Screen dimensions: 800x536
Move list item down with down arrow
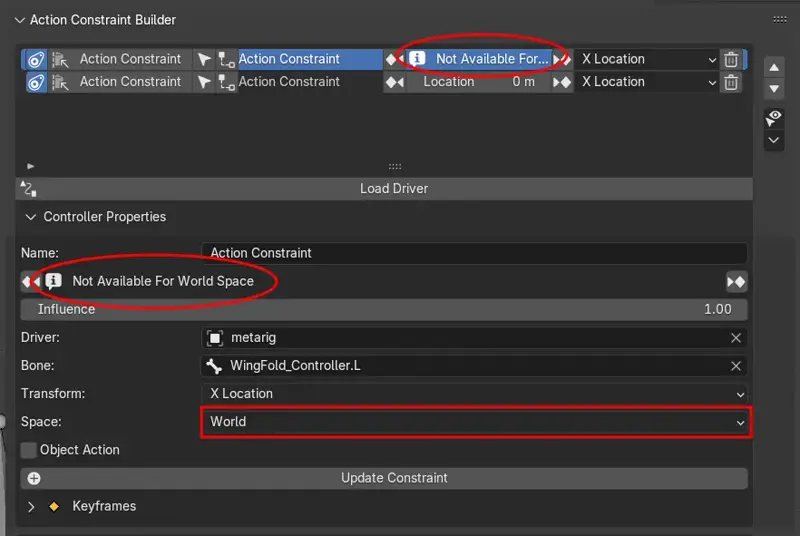pyautogui.click(x=773, y=90)
